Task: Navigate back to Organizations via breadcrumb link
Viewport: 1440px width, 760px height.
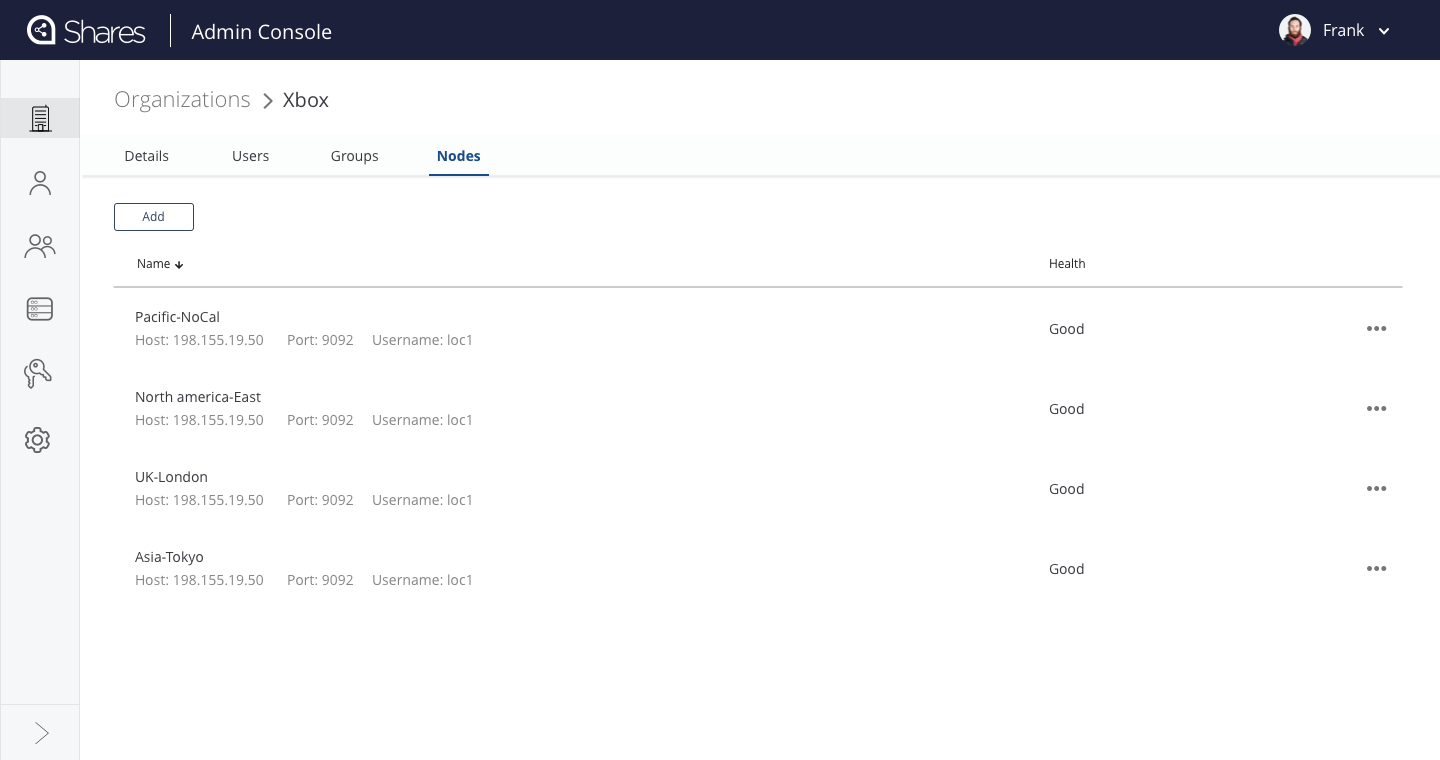Action: (x=182, y=99)
